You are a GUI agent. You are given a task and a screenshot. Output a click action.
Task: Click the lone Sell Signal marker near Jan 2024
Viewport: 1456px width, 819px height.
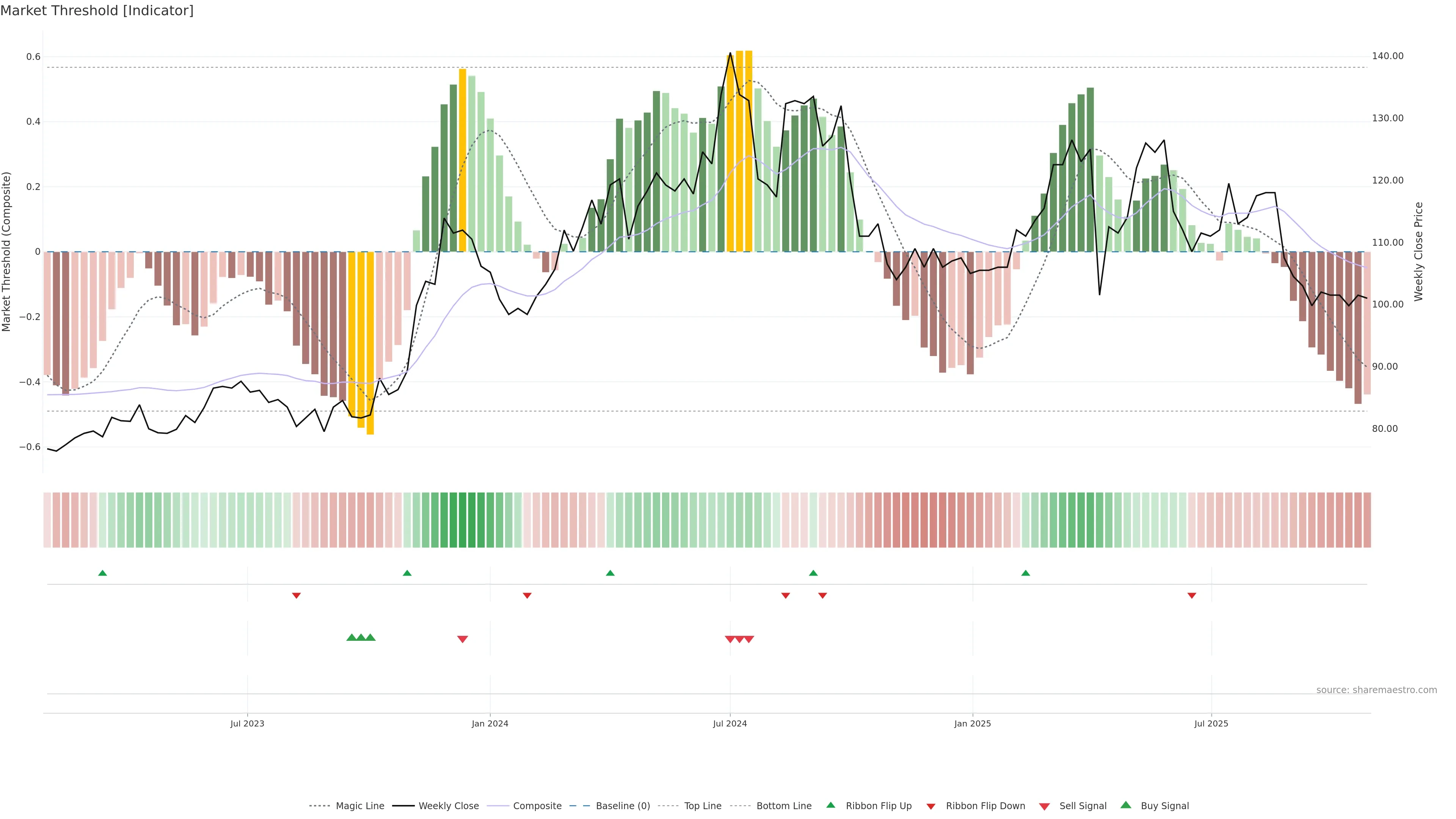(462, 639)
